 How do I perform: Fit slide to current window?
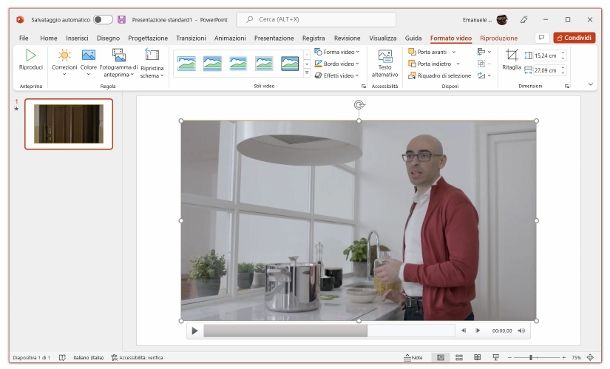pos(590,357)
